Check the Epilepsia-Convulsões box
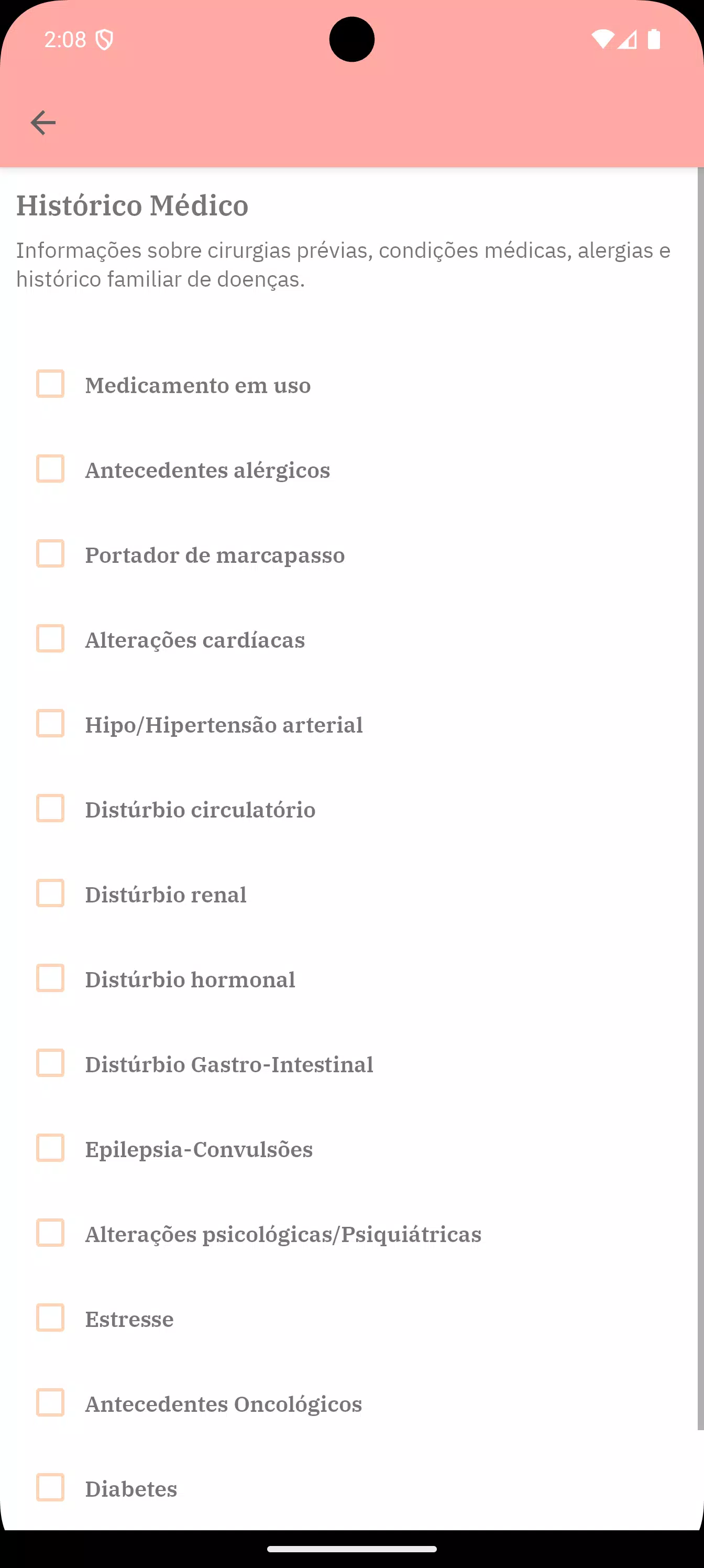 pyautogui.click(x=50, y=1148)
